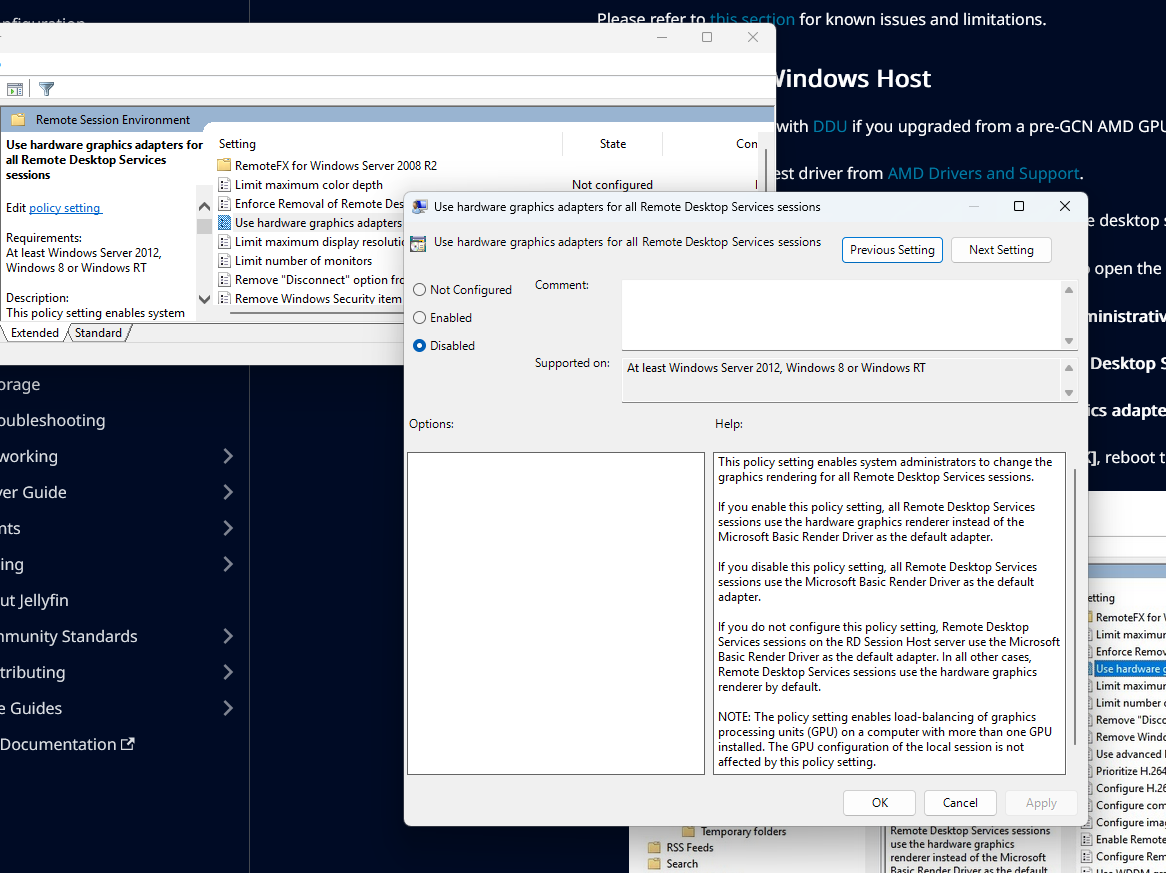Screen dimensions: 1166x873
Task: Select the Limit maximum color depth policy icon
Action: click(x=224, y=185)
